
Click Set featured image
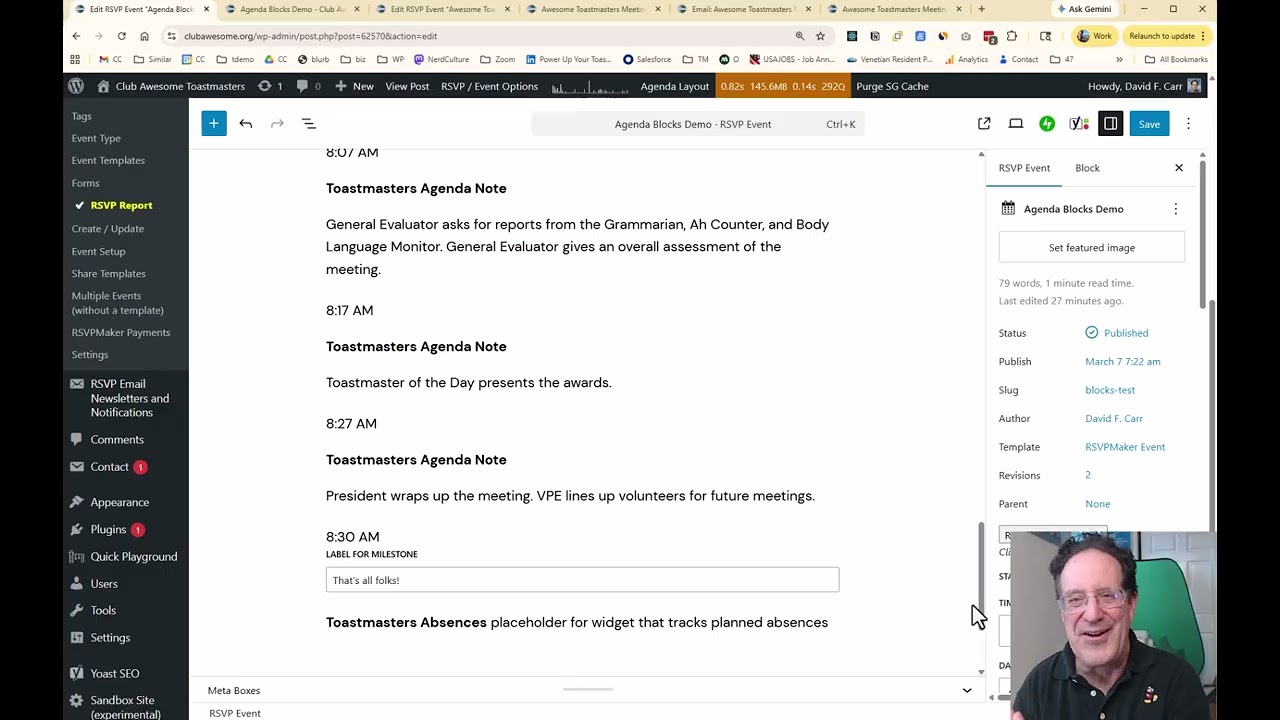pos(1092,248)
